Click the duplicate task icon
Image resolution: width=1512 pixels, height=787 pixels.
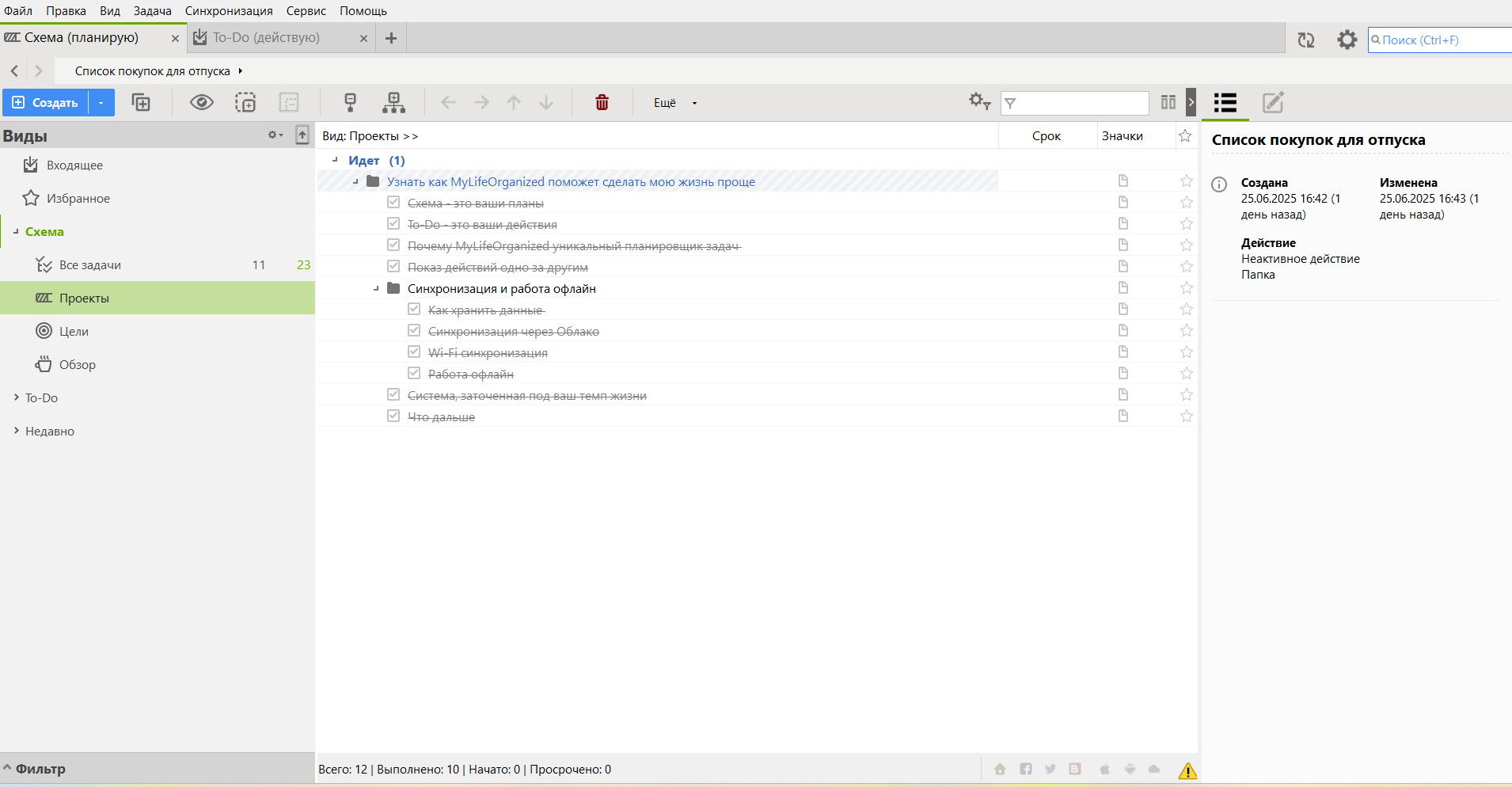click(x=141, y=103)
